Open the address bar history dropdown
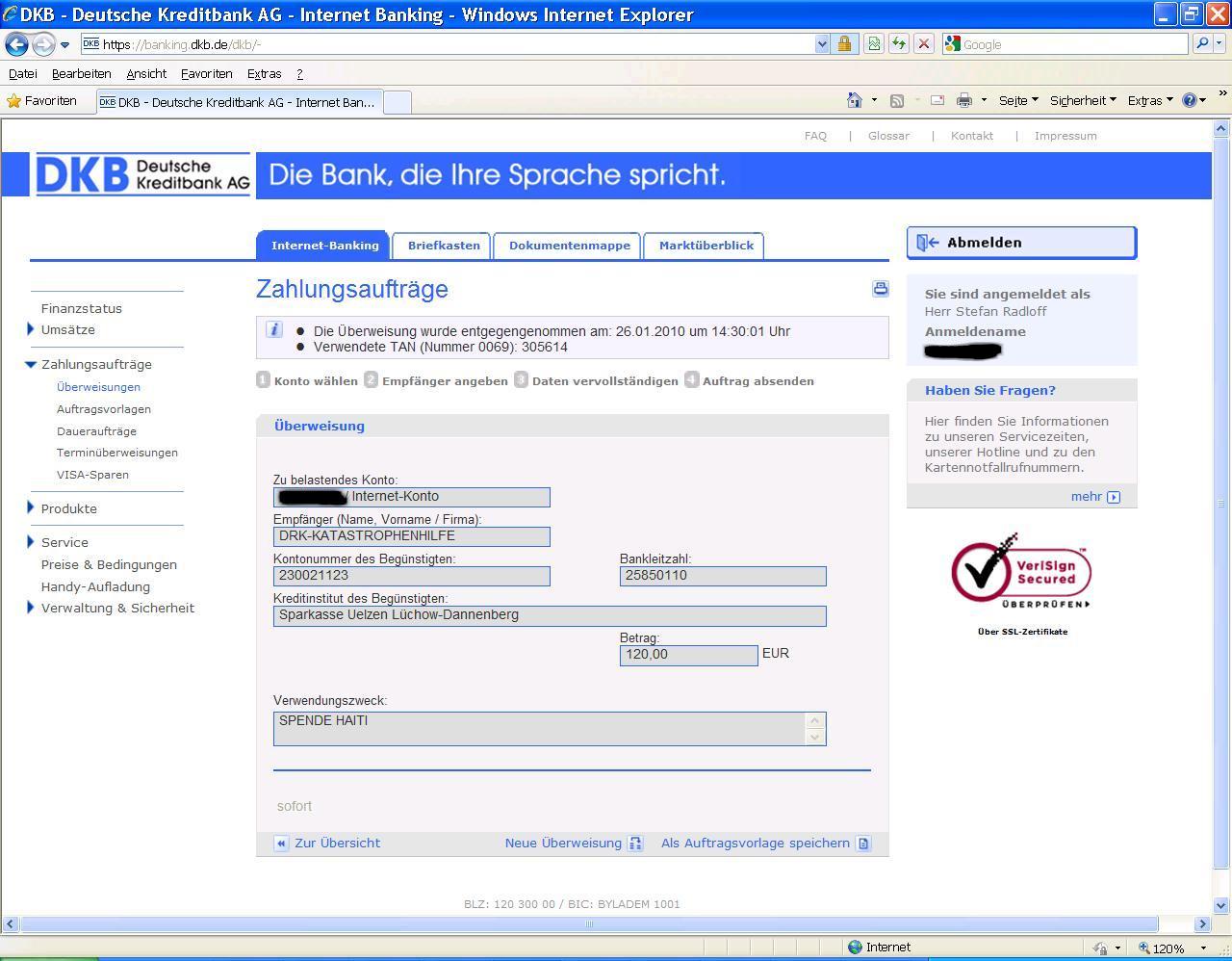The height and width of the screenshot is (961, 1232). click(x=821, y=43)
